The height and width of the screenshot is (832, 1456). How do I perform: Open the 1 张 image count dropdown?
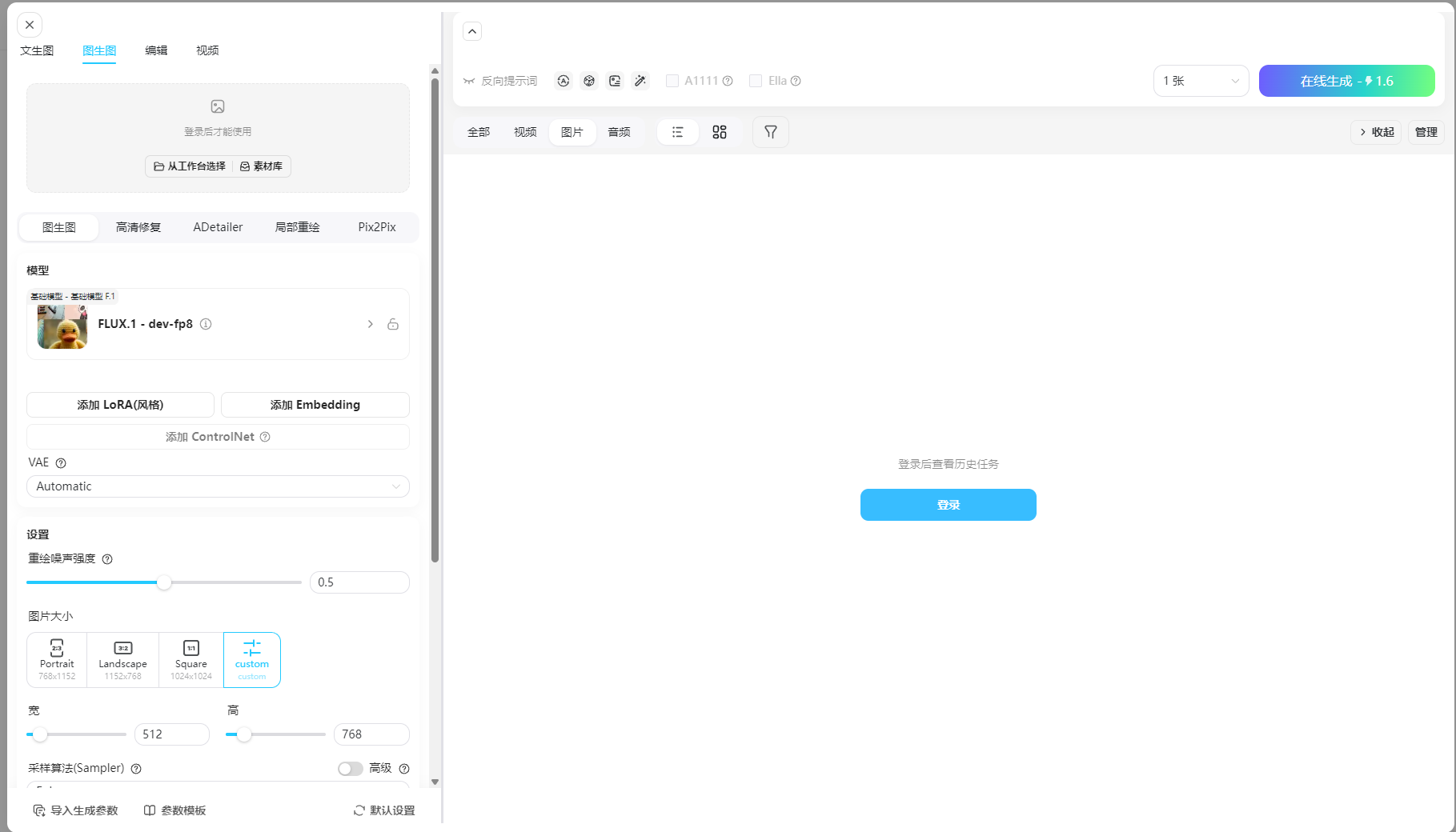click(x=1200, y=81)
